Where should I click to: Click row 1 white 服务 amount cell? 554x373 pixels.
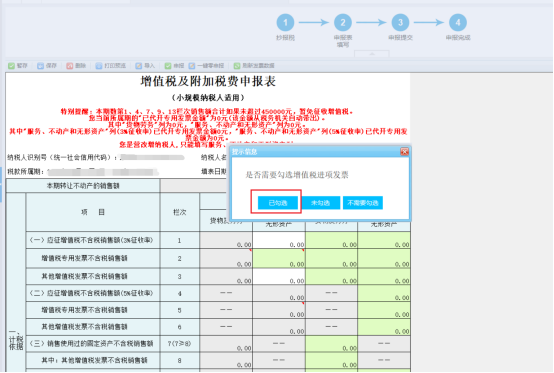(x=279, y=240)
